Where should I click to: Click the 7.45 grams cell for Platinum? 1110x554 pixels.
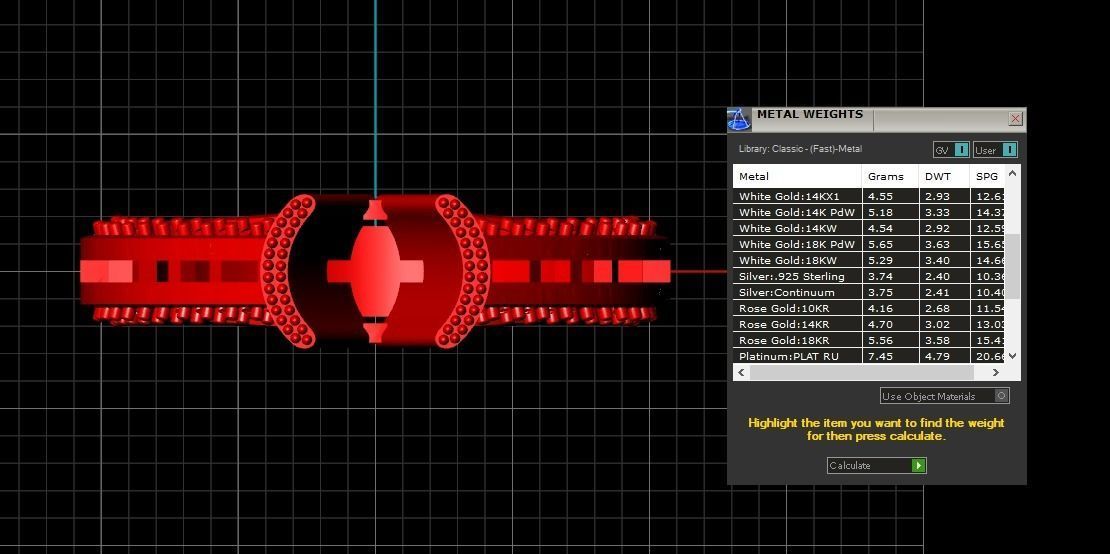(x=891, y=356)
